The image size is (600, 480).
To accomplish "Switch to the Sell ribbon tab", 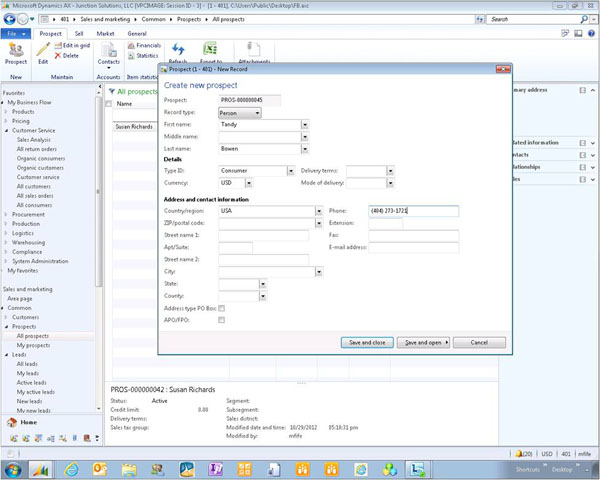I will [79, 33].
